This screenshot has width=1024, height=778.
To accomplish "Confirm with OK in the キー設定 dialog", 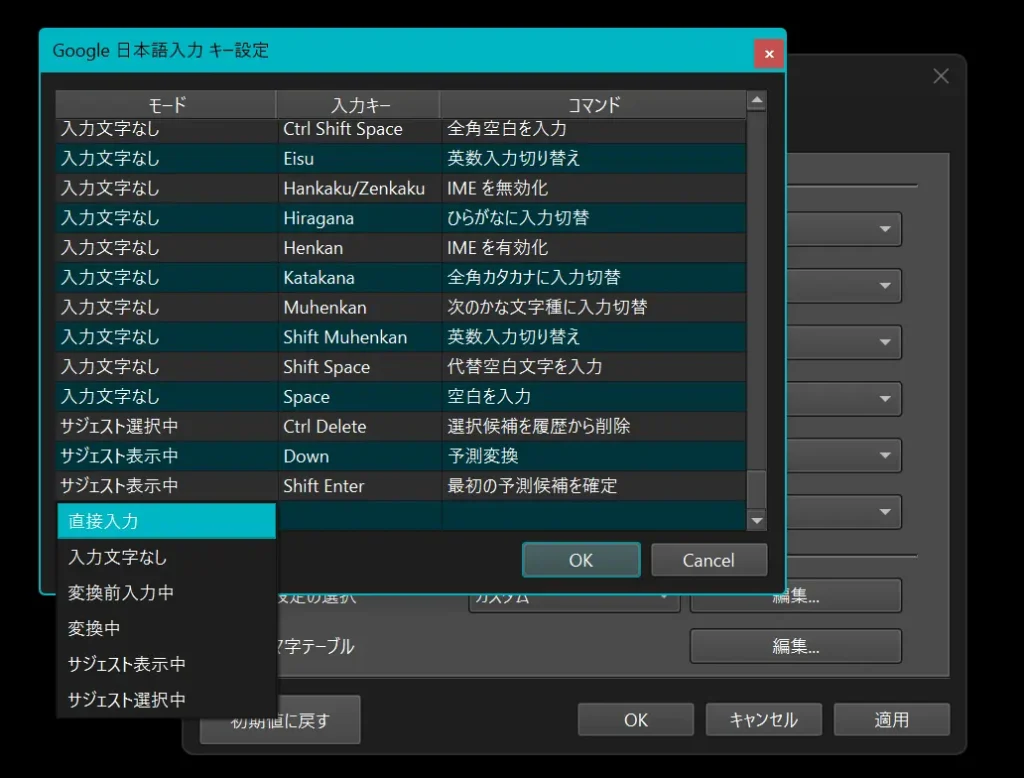I will click(581, 560).
